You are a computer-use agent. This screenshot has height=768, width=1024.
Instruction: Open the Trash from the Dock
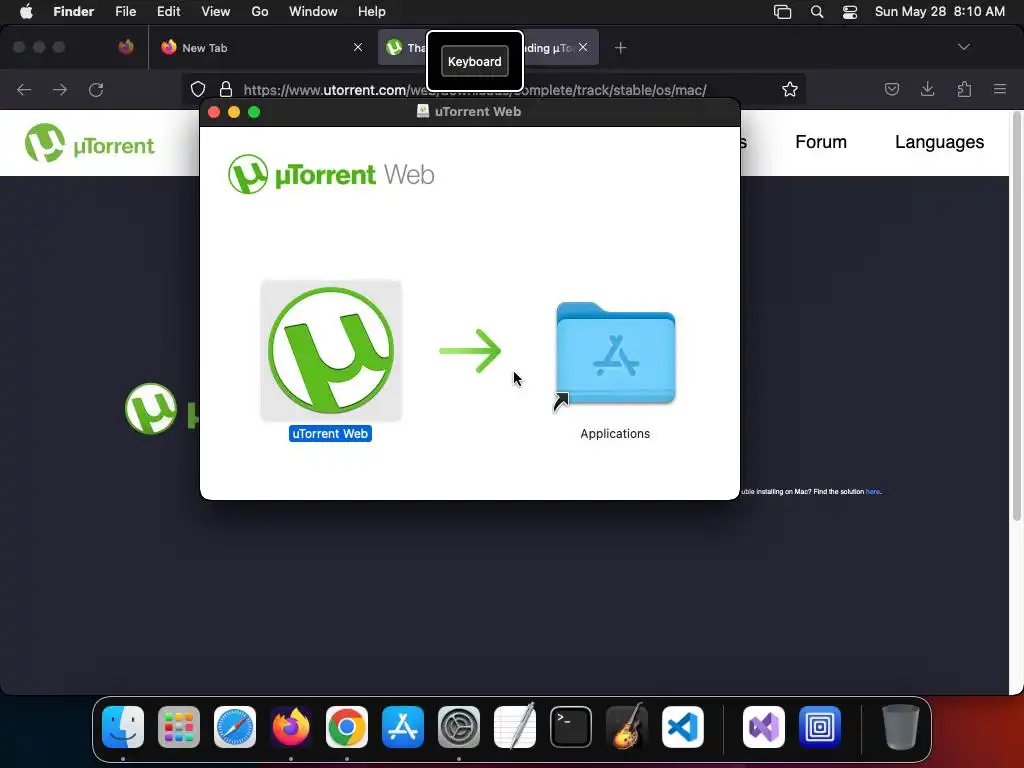point(901,727)
